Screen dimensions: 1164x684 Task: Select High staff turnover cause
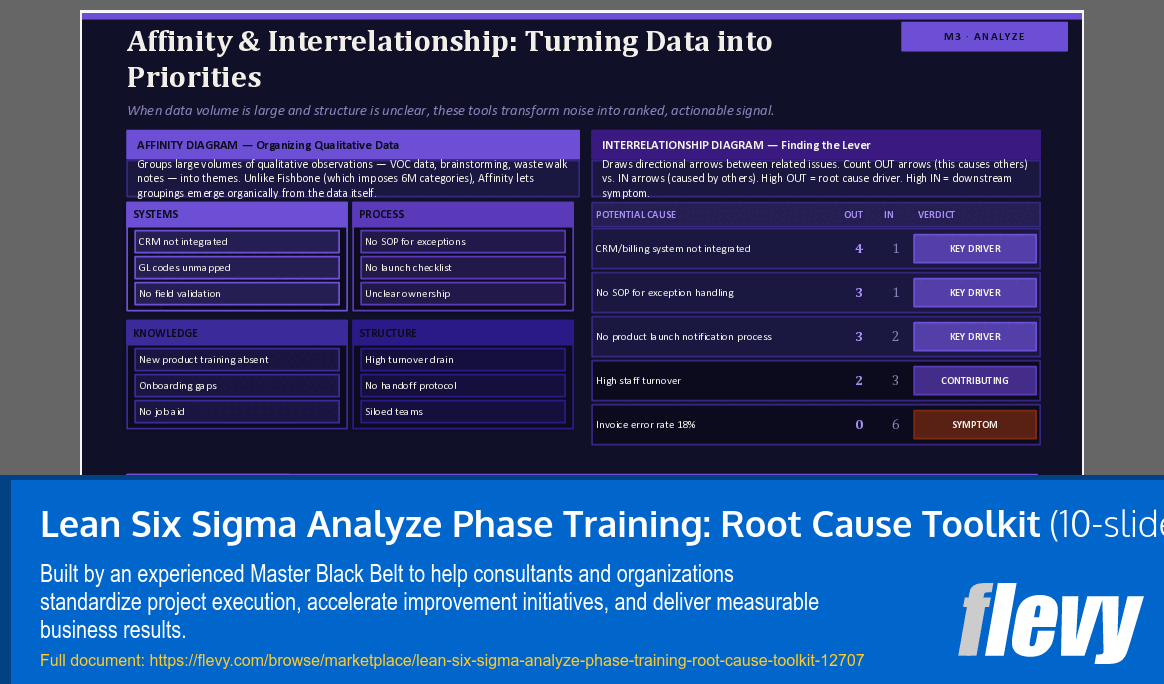pos(638,380)
